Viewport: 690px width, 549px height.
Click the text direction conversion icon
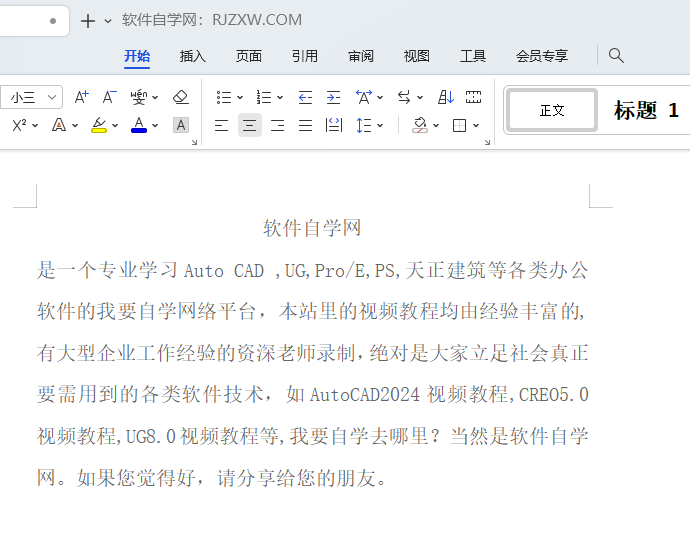(x=404, y=97)
